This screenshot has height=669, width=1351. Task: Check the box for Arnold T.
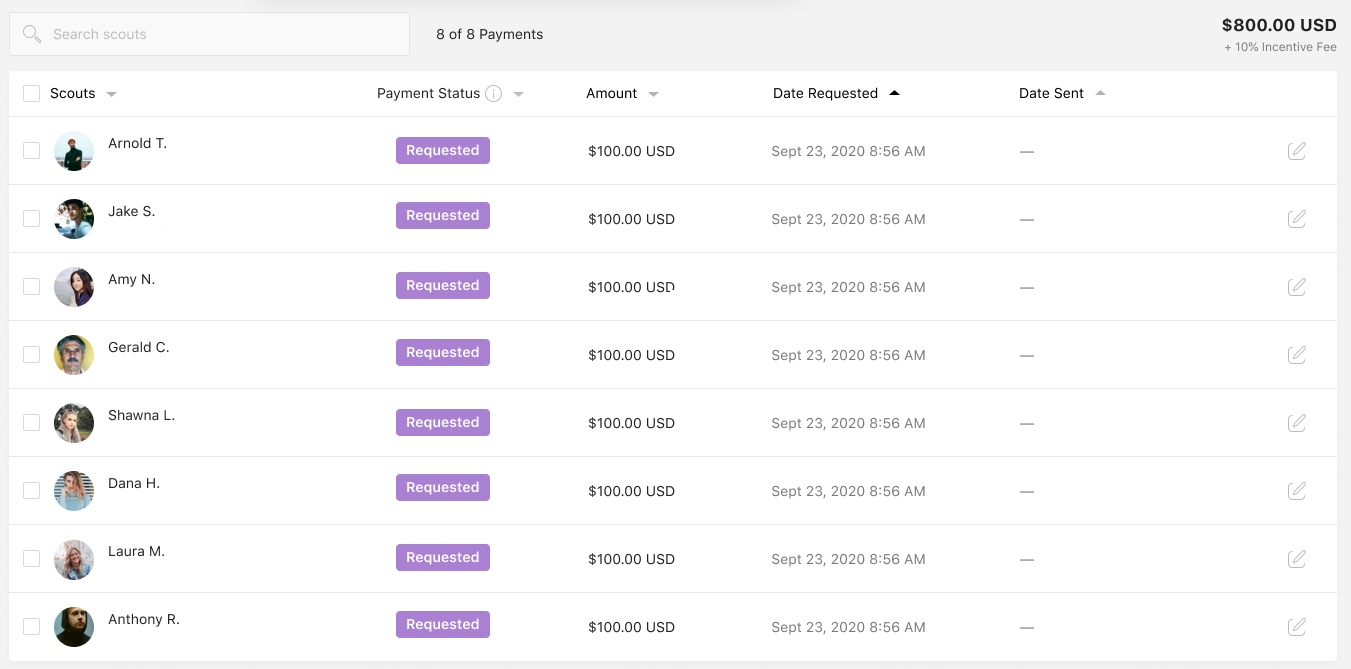click(x=32, y=151)
